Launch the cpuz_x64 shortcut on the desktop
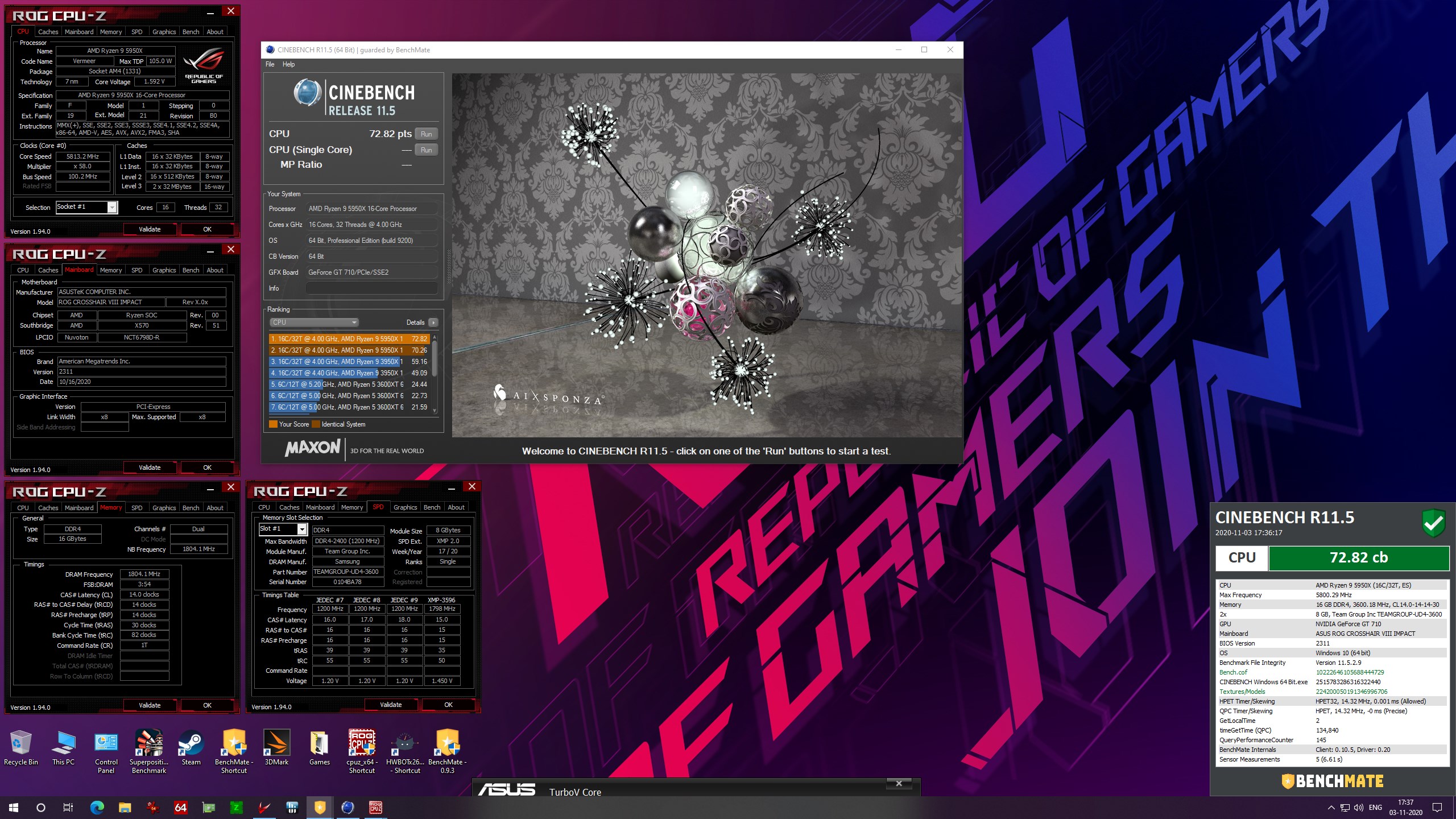1456x819 pixels. tap(362, 752)
